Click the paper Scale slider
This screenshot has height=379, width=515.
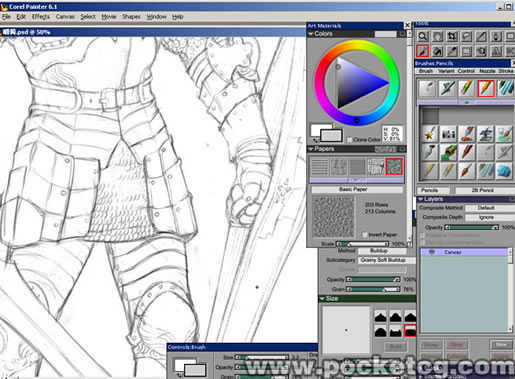pyautogui.click(x=362, y=244)
